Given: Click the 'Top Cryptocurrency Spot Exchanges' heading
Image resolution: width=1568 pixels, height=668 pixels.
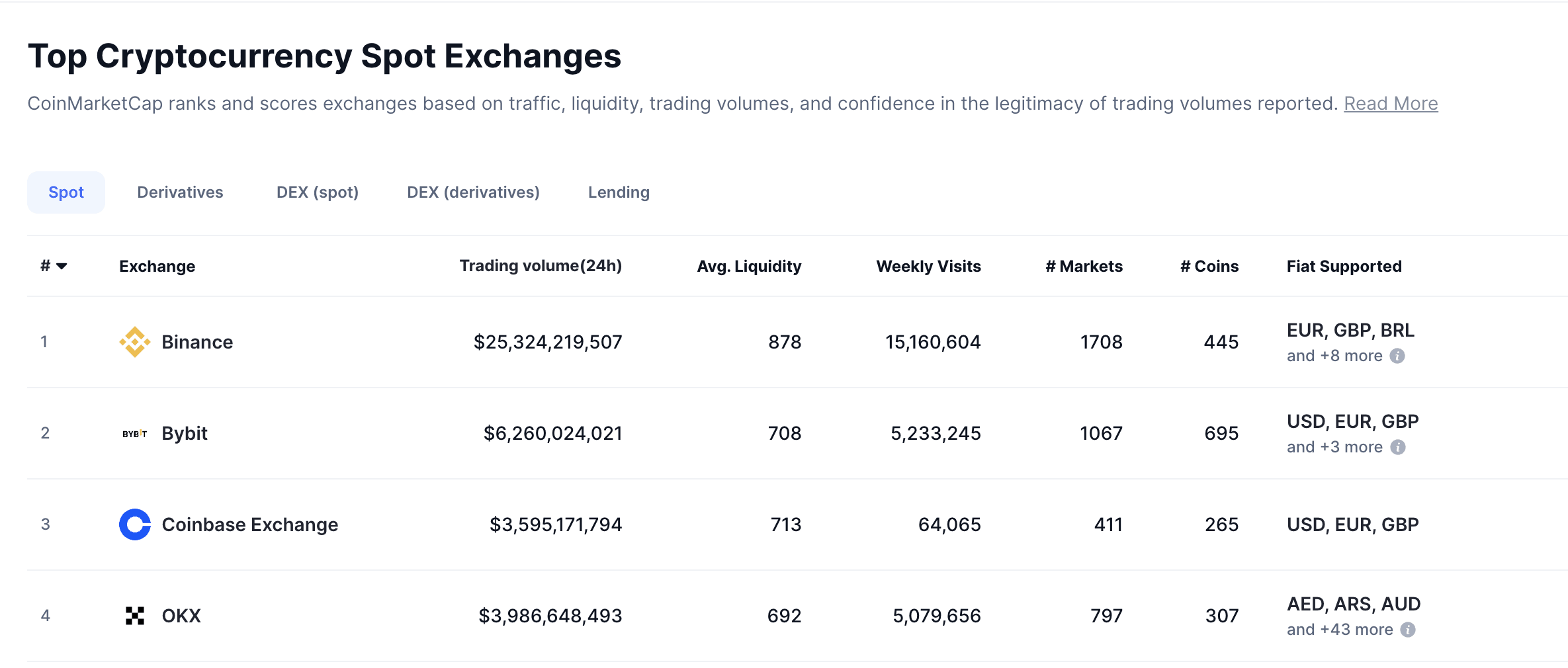Looking at the screenshot, I should [324, 56].
